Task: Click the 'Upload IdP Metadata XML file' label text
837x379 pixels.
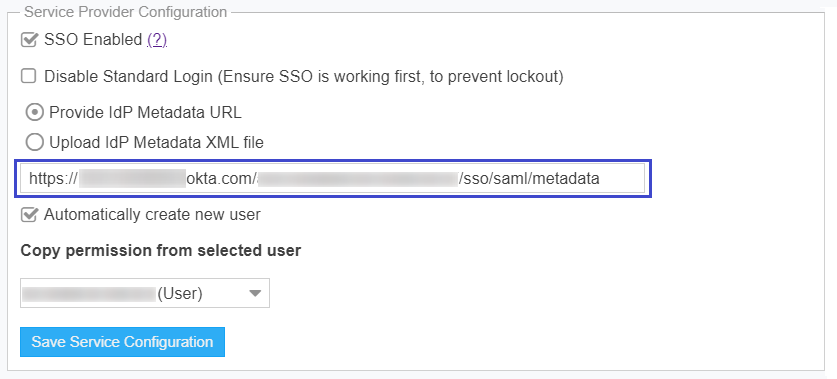Action: (x=156, y=143)
